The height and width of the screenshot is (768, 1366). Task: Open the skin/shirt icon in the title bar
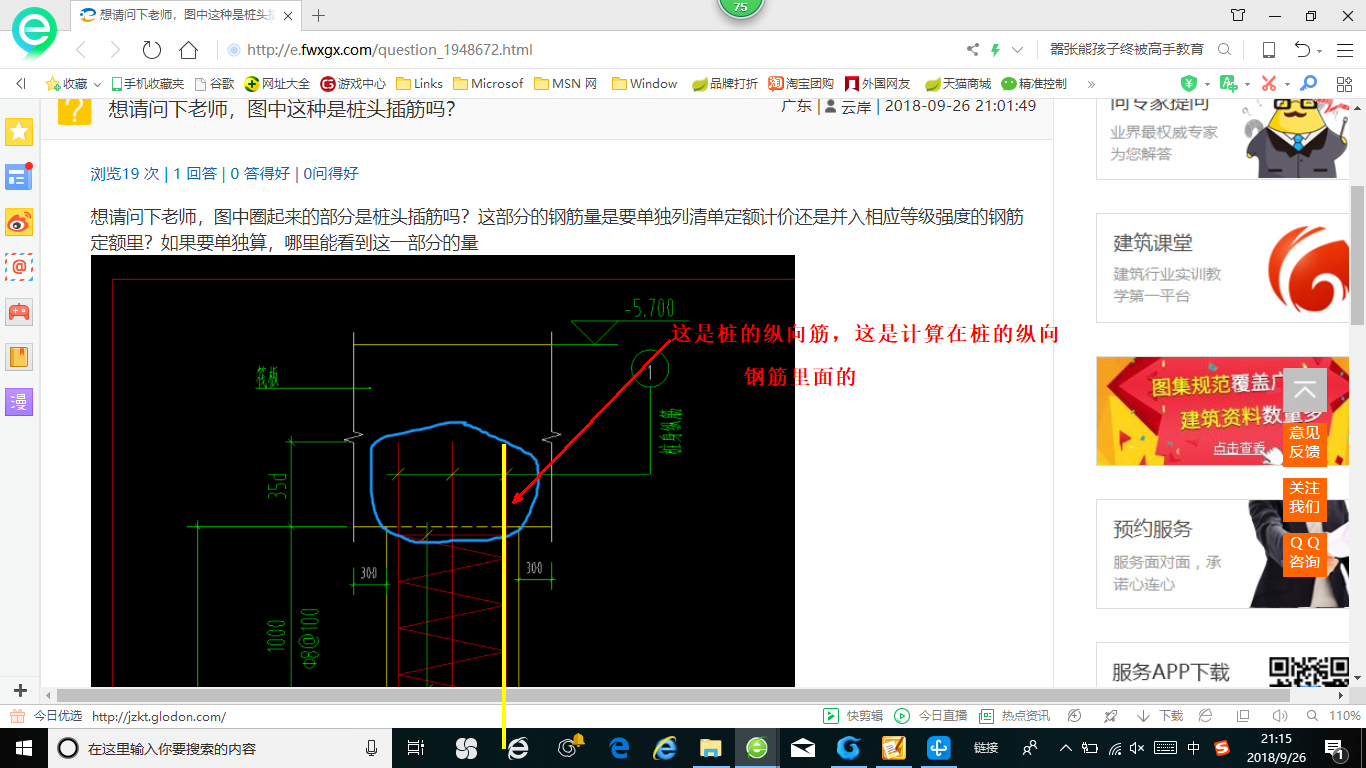click(1238, 16)
